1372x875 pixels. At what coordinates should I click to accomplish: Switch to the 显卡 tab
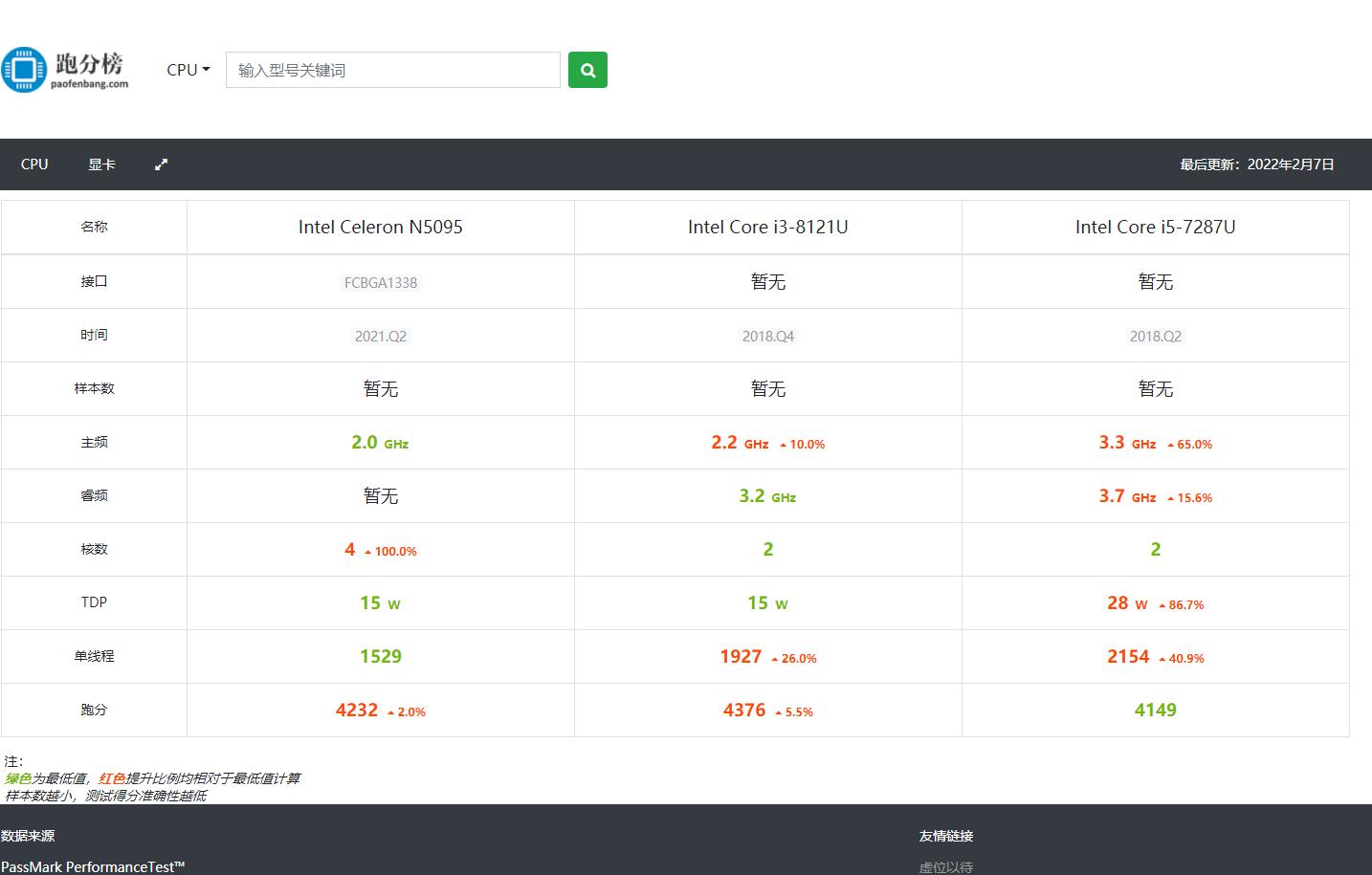(101, 164)
